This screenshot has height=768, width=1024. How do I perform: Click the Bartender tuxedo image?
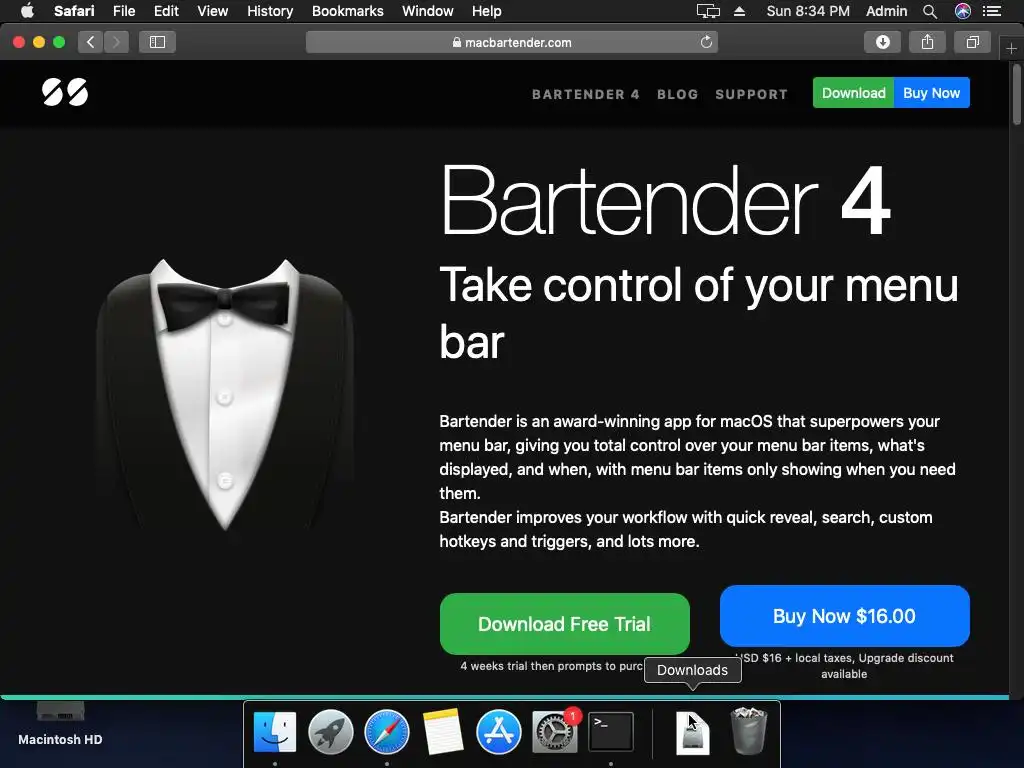click(225, 394)
